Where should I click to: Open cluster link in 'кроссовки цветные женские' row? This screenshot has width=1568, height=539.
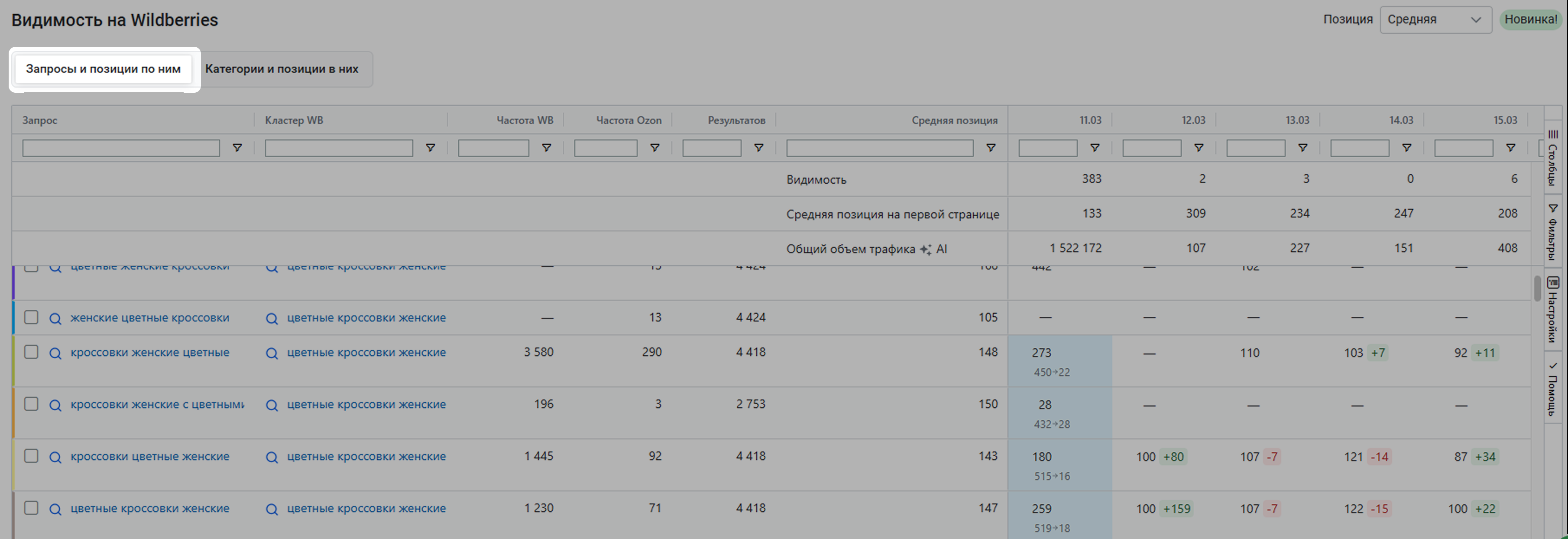click(x=366, y=457)
